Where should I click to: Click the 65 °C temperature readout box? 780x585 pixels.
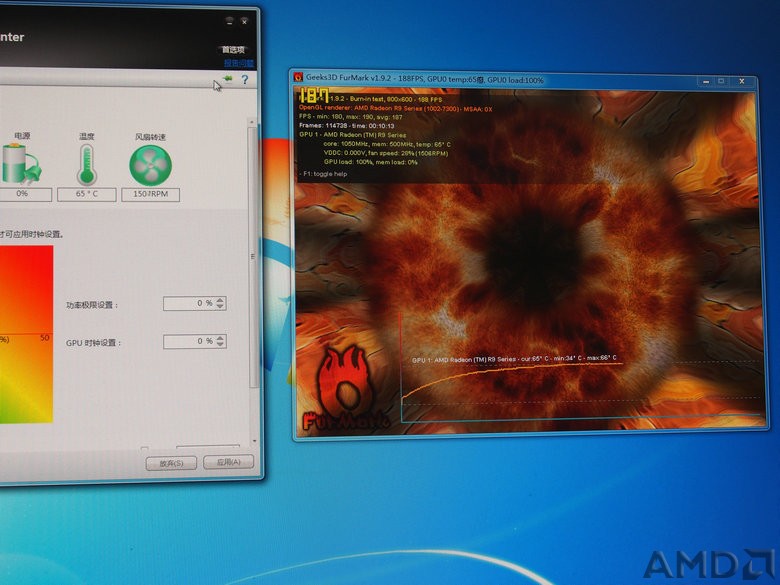click(87, 194)
